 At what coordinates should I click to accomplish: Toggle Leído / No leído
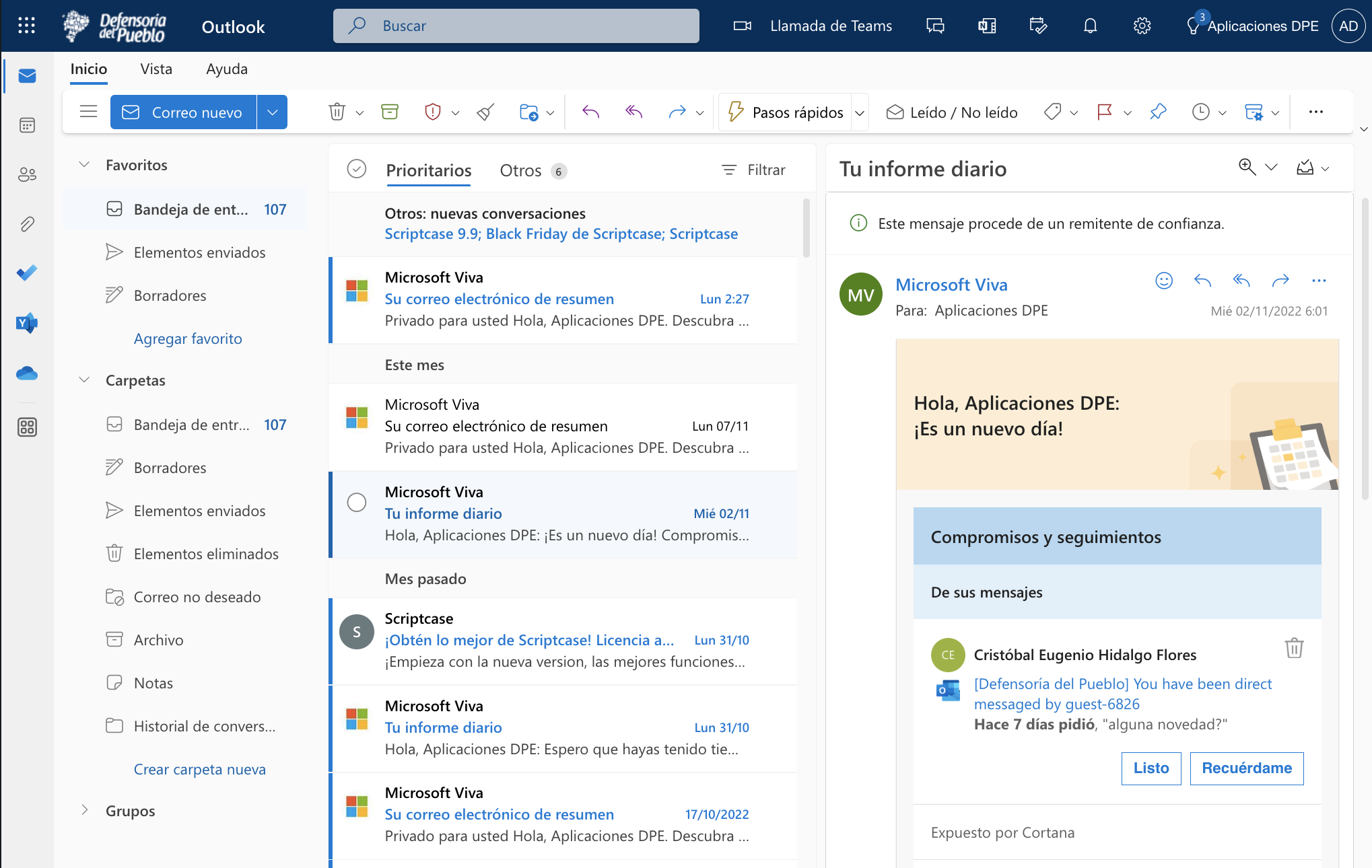point(952,112)
